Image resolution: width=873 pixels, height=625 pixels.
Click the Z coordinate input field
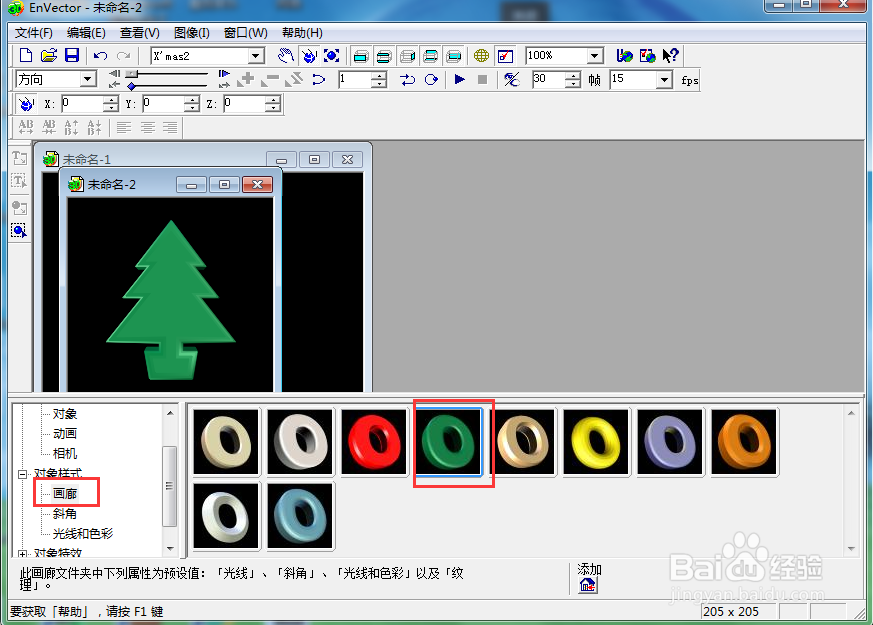point(244,104)
